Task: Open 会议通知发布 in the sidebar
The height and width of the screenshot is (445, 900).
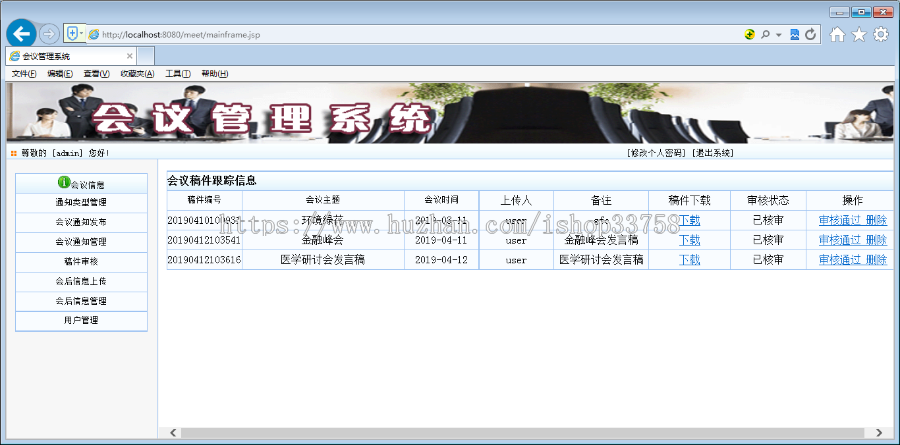Action: (81, 222)
